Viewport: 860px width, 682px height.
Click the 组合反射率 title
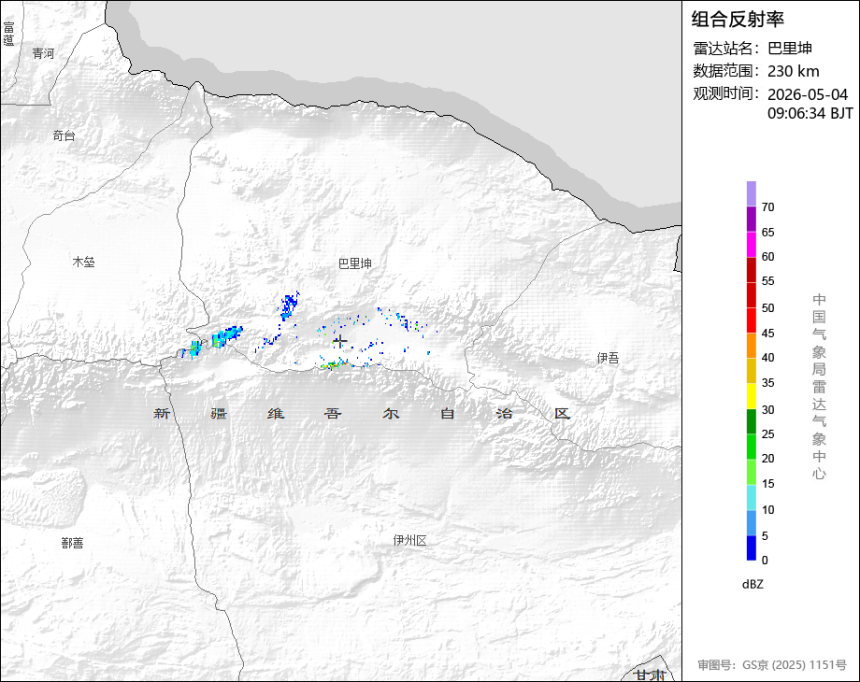737,19
